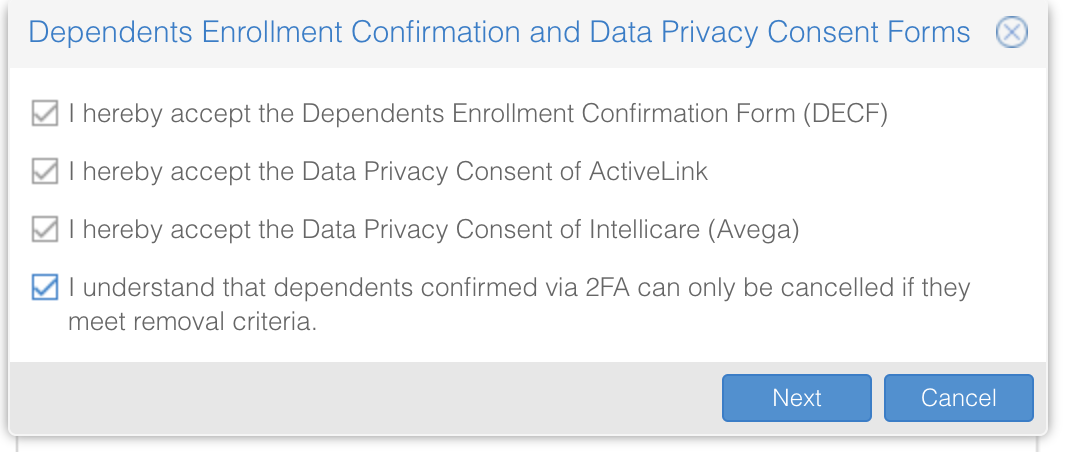Toggle the ActiveLink Data Privacy Consent checkbox
Screen dimensions: 1072x452
[45, 172]
